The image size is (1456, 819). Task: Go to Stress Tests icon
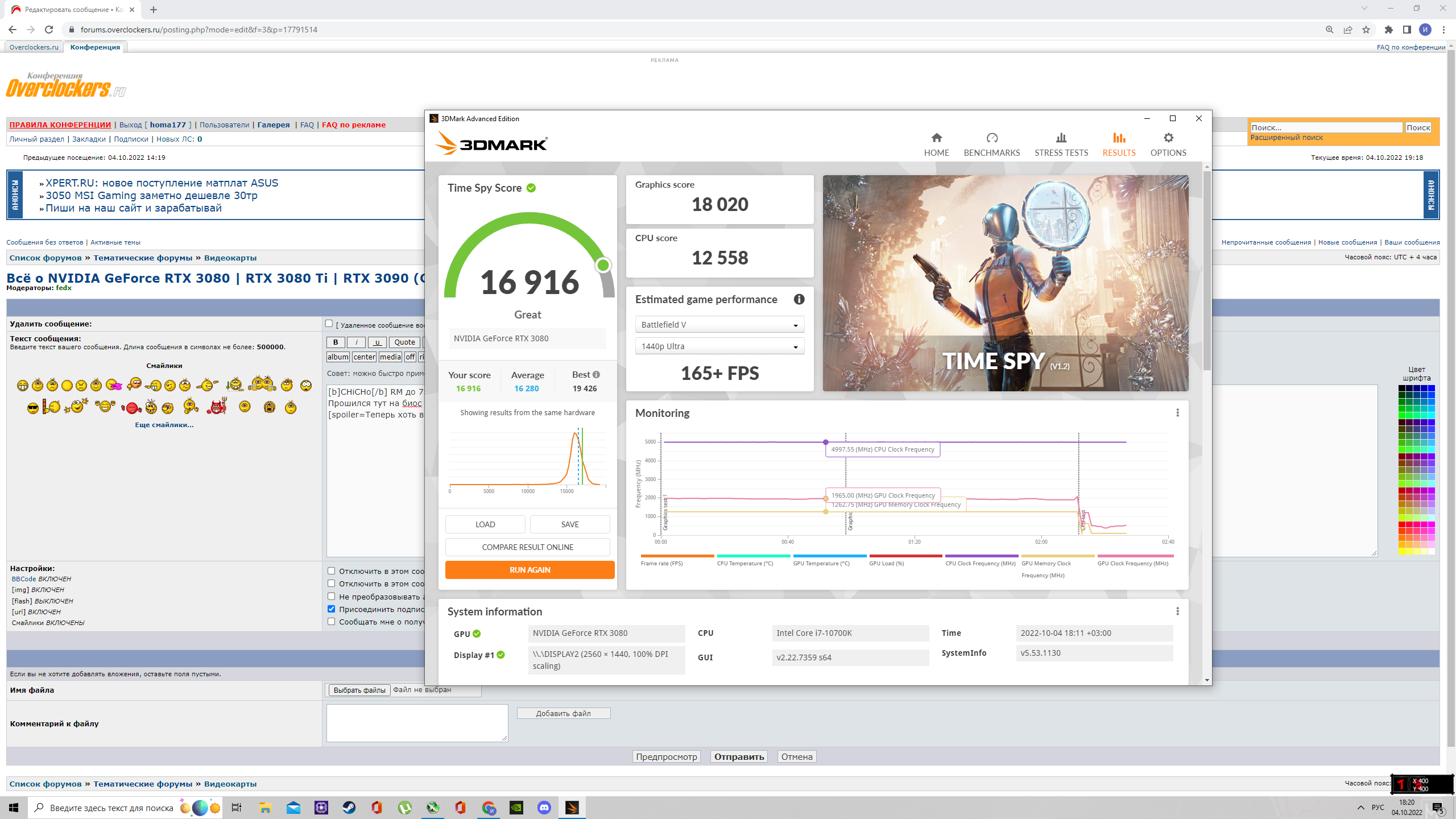click(1061, 138)
